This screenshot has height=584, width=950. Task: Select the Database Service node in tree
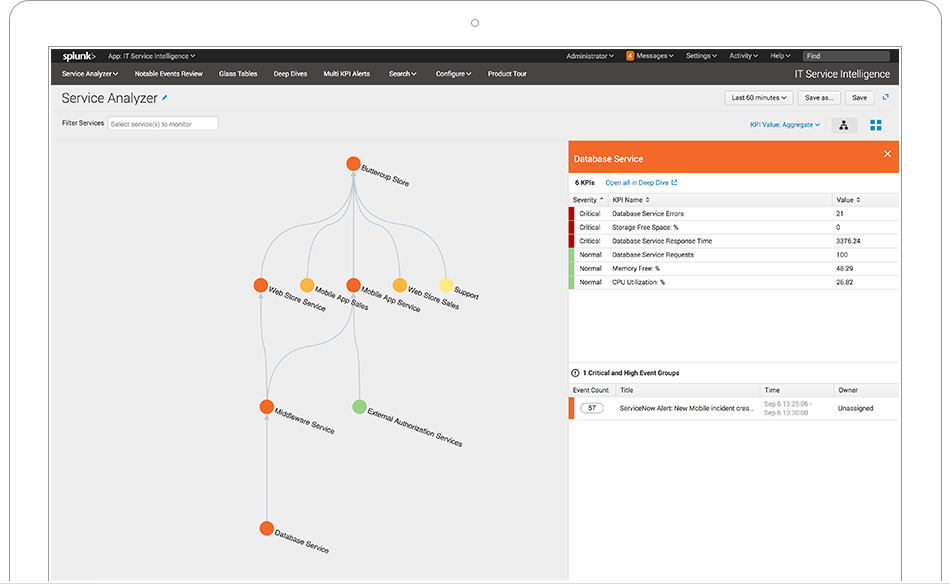pos(267,528)
